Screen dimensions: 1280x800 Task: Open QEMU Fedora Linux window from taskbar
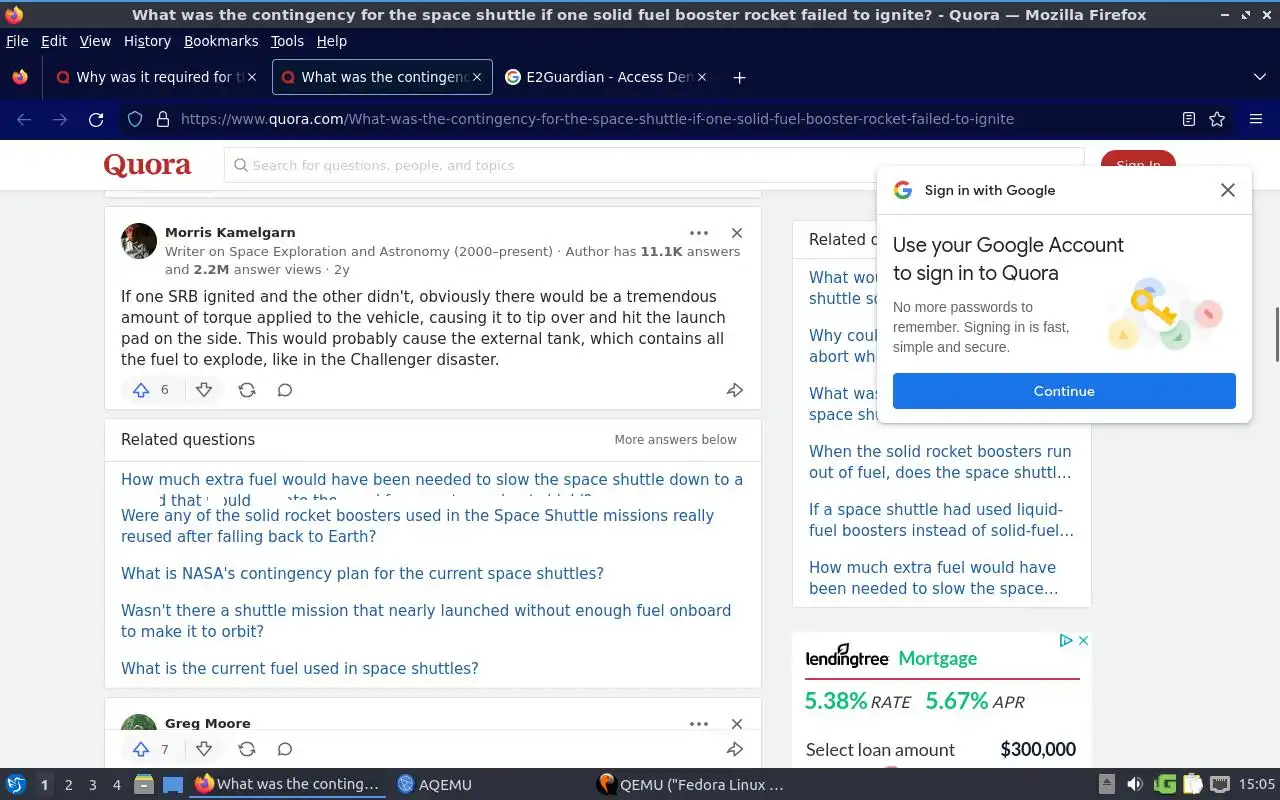(690, 785)
